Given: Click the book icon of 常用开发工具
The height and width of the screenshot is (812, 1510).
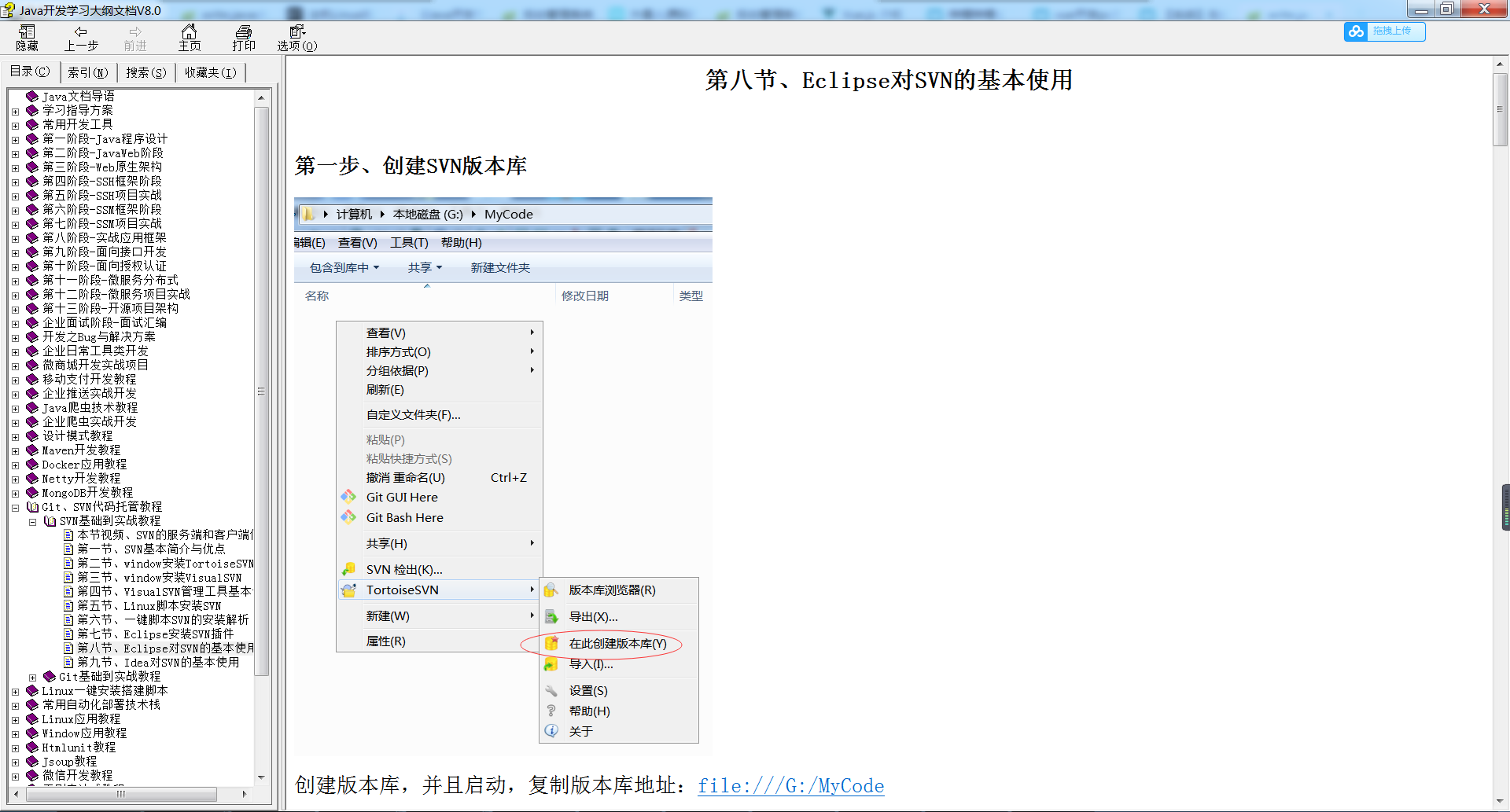Looking at the screenshot, I should click(x=32, y=124).
